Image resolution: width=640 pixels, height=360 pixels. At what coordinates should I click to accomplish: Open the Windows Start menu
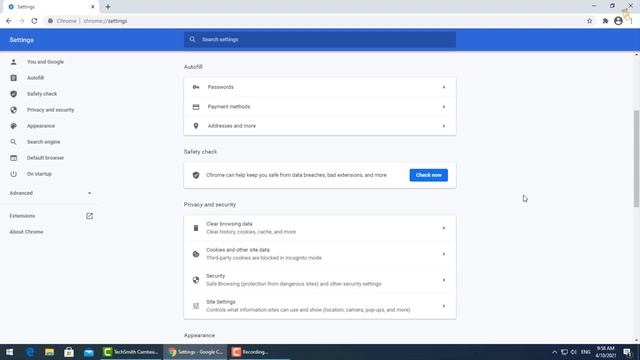click(x=9, y=352)
